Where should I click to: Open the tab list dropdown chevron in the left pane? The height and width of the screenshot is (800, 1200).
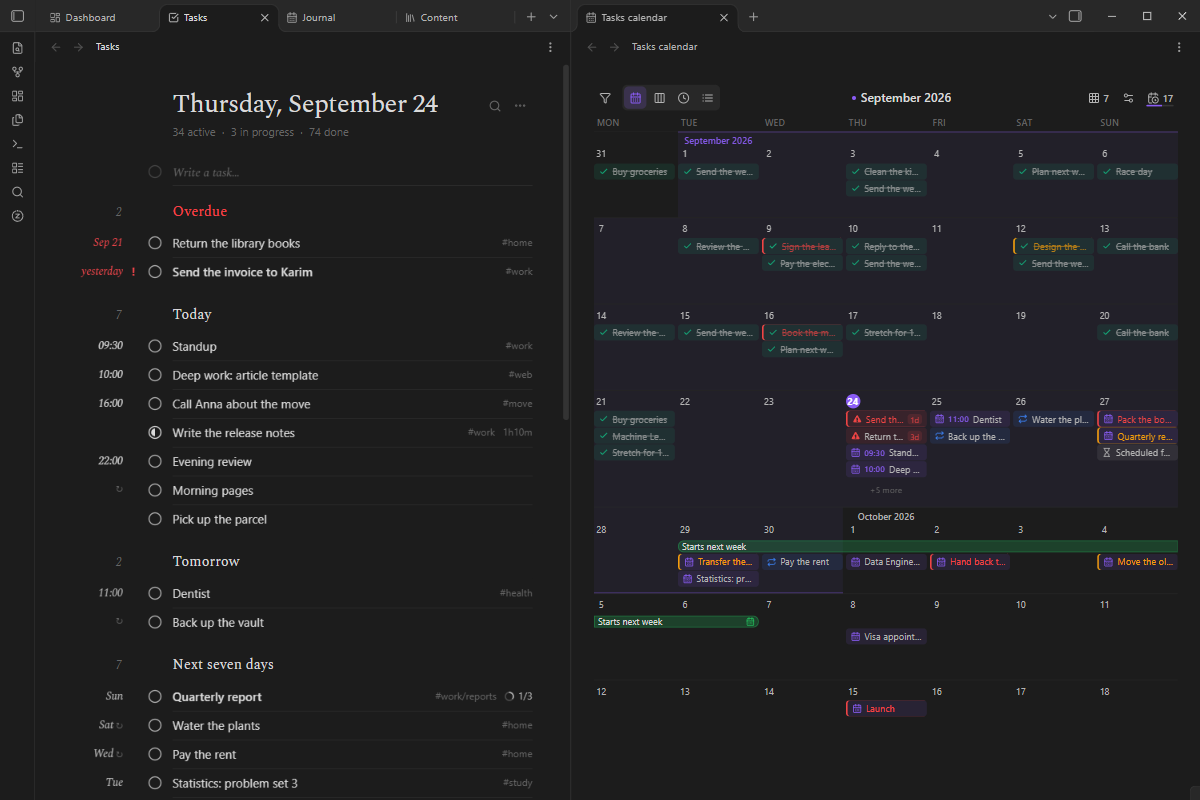point(553,17)
